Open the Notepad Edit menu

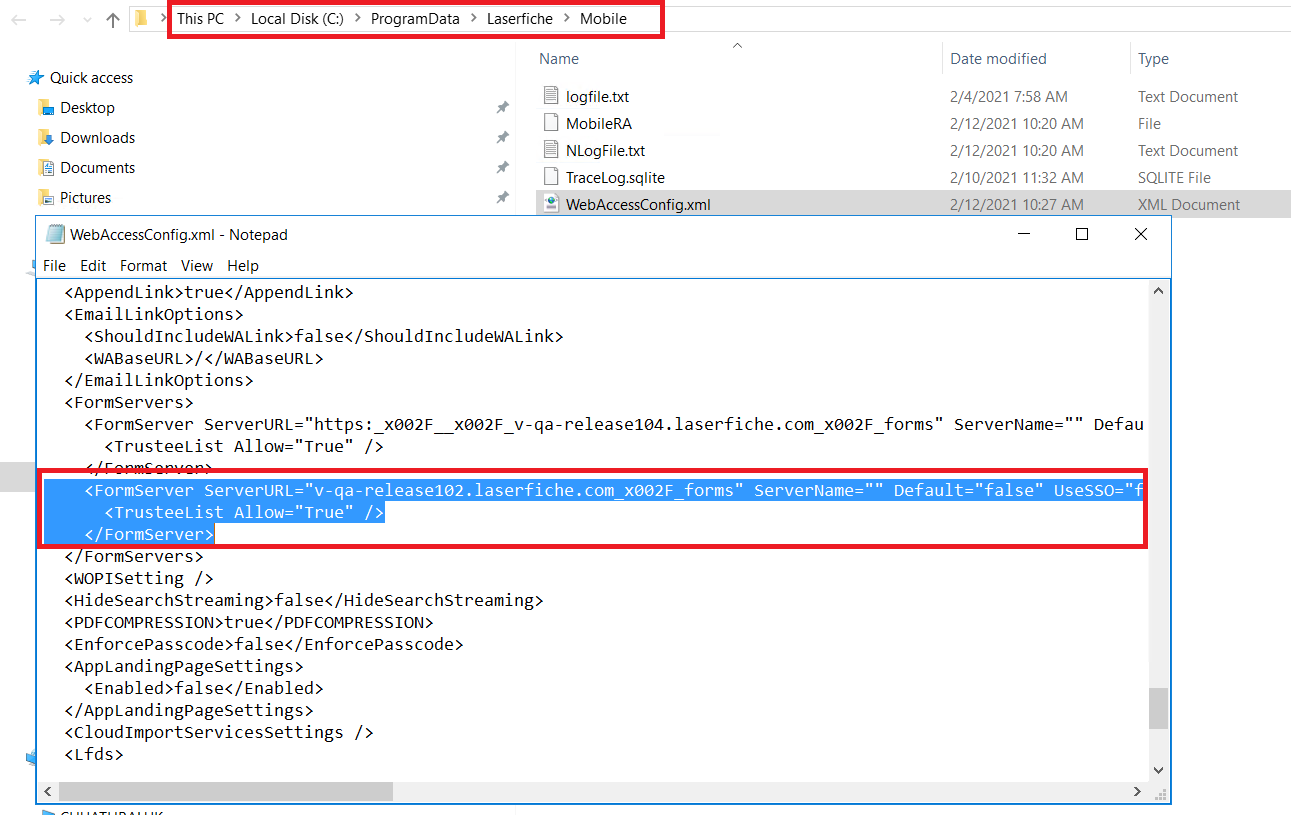point(93,265)
